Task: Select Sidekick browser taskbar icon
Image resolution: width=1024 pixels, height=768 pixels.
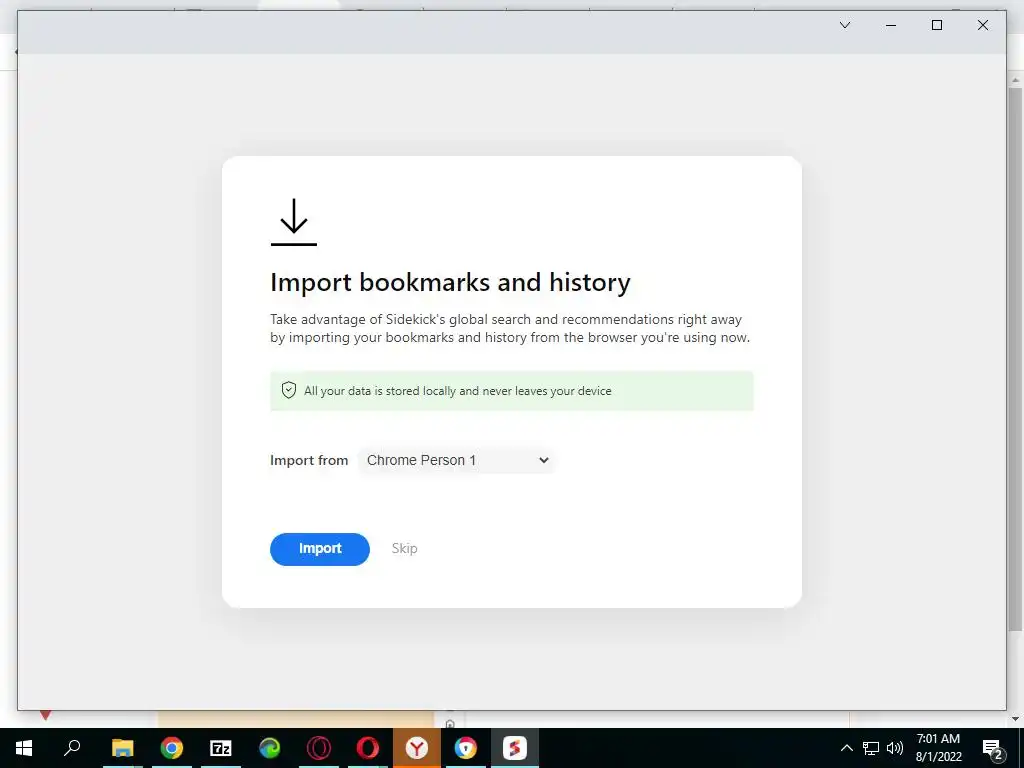Action: [515, 748]
